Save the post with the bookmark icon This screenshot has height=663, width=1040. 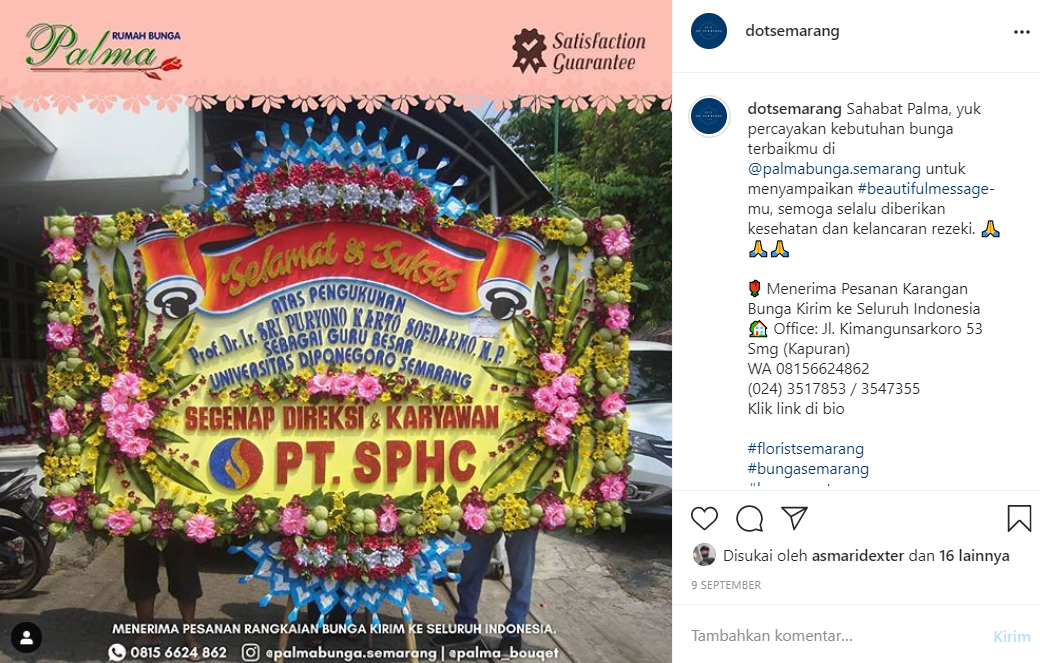tap(1019, 518)
